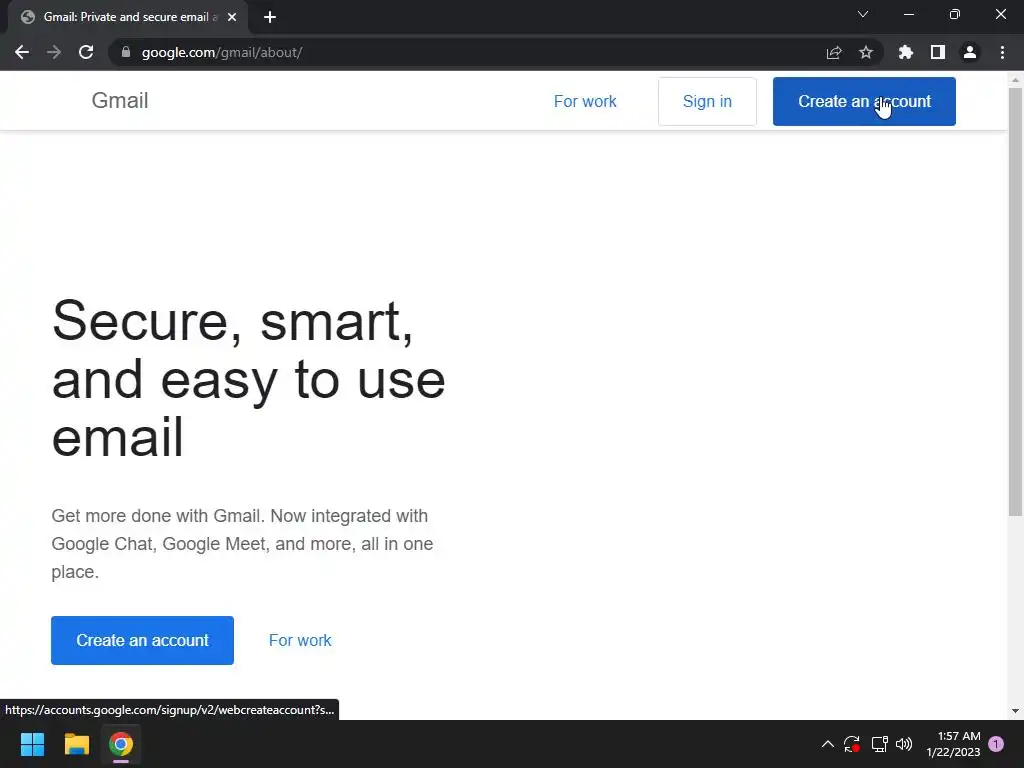The image size is (1024, 768).
Task: Click header Create an account button
Action: click(x=864, y=101)
